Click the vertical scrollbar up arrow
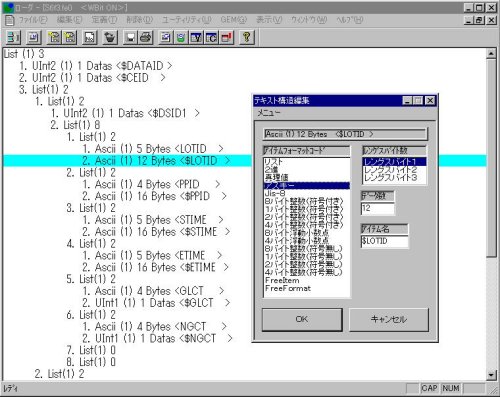This screenshot has height=397, width=500. [491, 53]
